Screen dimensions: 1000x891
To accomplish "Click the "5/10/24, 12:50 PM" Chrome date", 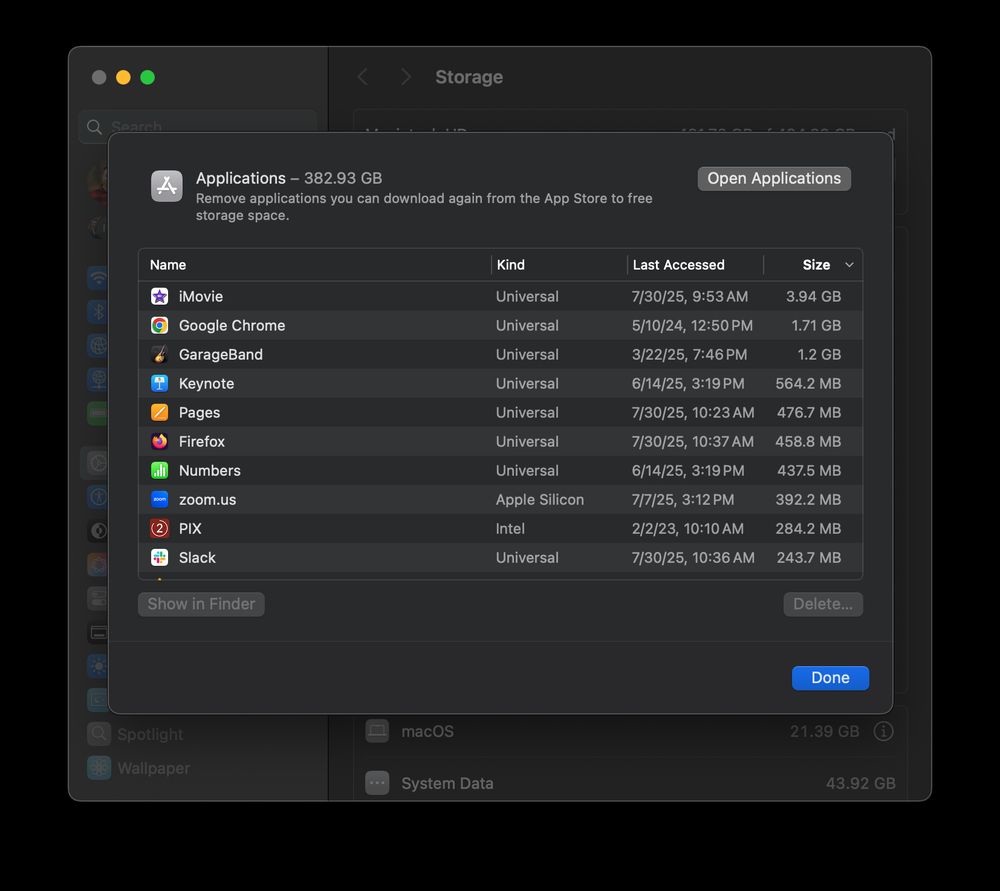I will 692,325.
